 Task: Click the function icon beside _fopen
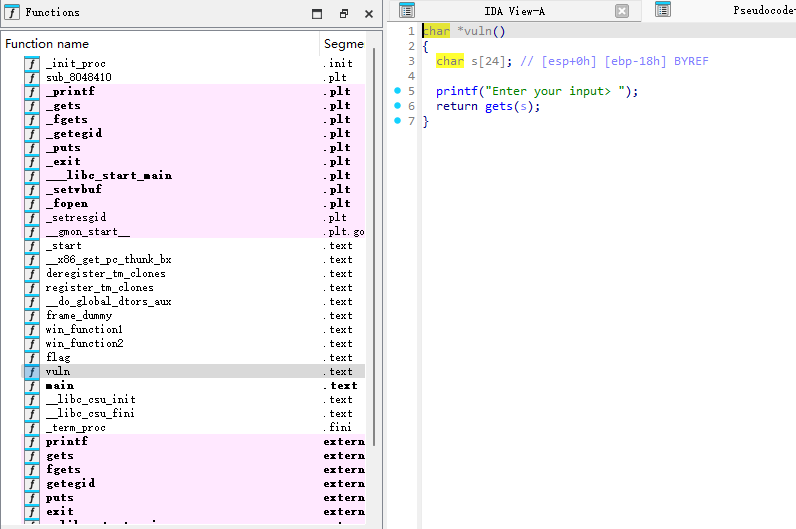click(32, 203)
